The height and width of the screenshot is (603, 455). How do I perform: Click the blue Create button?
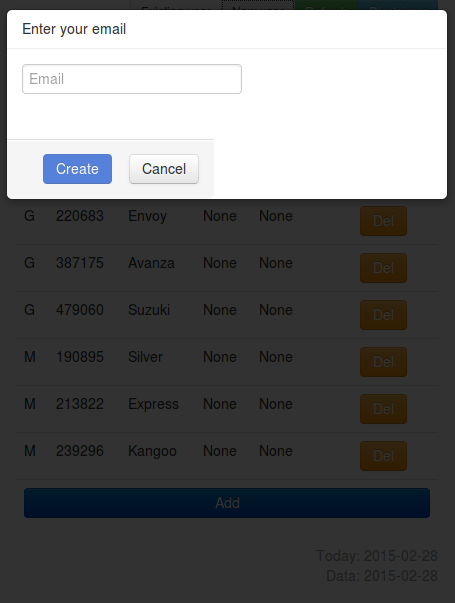point(77,169)
